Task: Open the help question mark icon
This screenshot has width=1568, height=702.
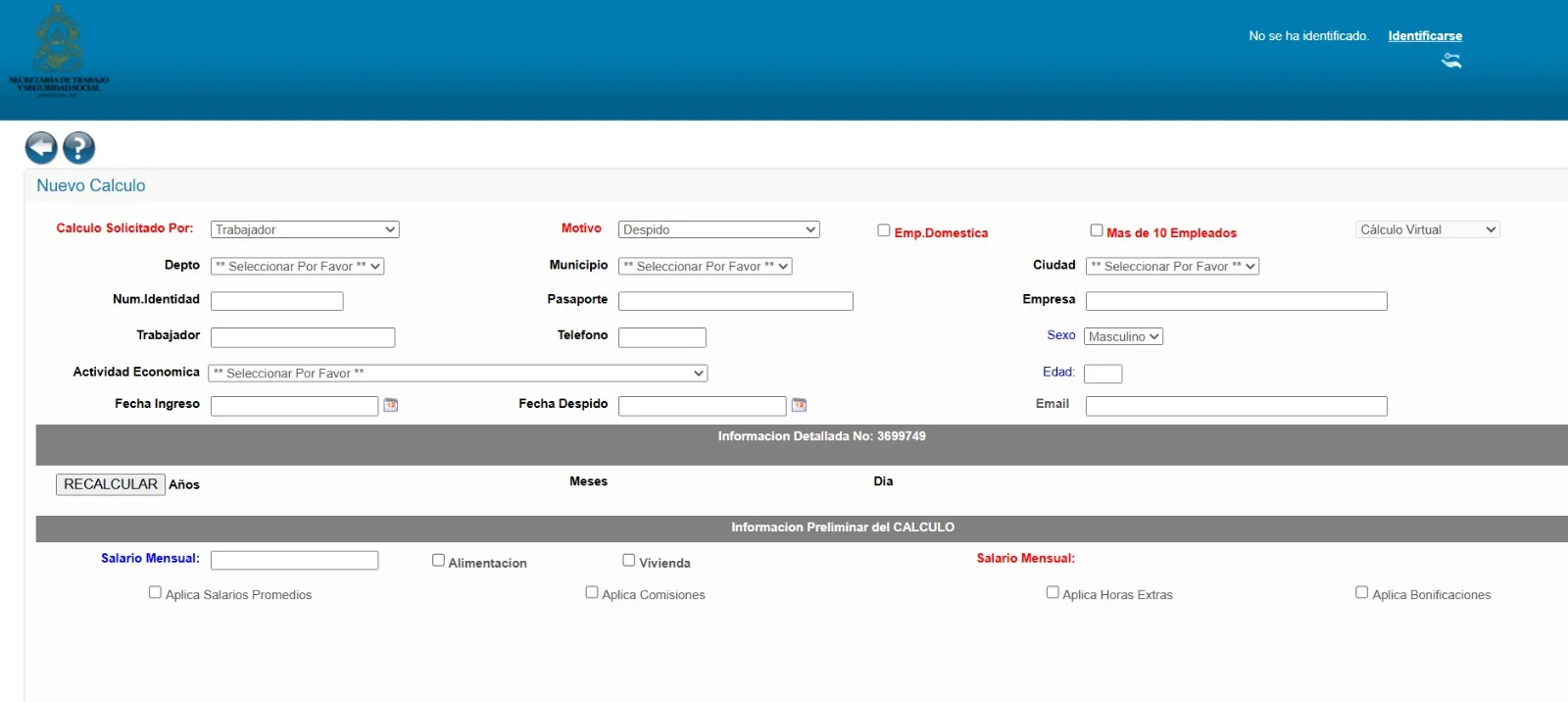Action: (x=79, y=148)
